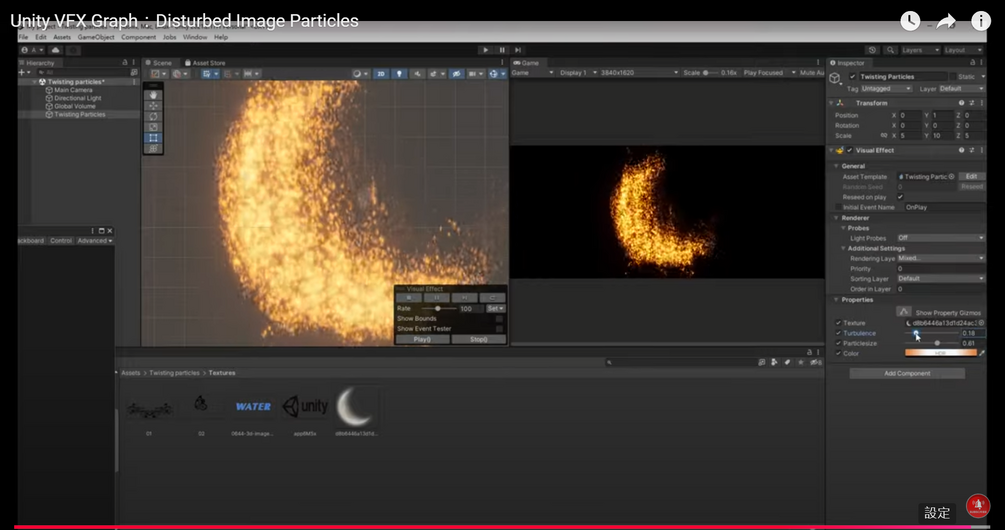Open the Tag Untagged dropdown
The height and width of the screenshot is (530, 1005).
[x=886, y=88]
